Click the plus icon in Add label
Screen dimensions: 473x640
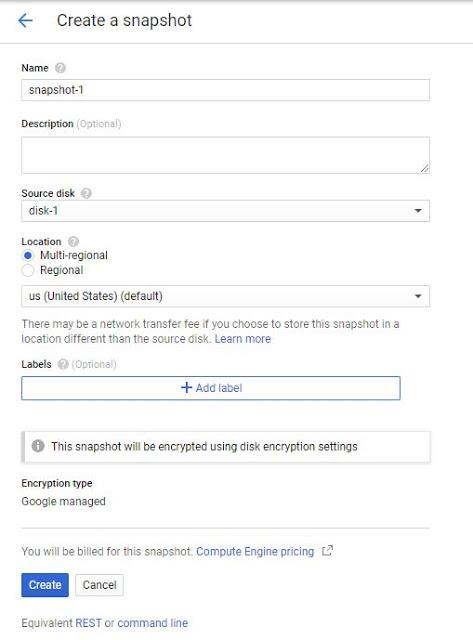pos(187,387)
